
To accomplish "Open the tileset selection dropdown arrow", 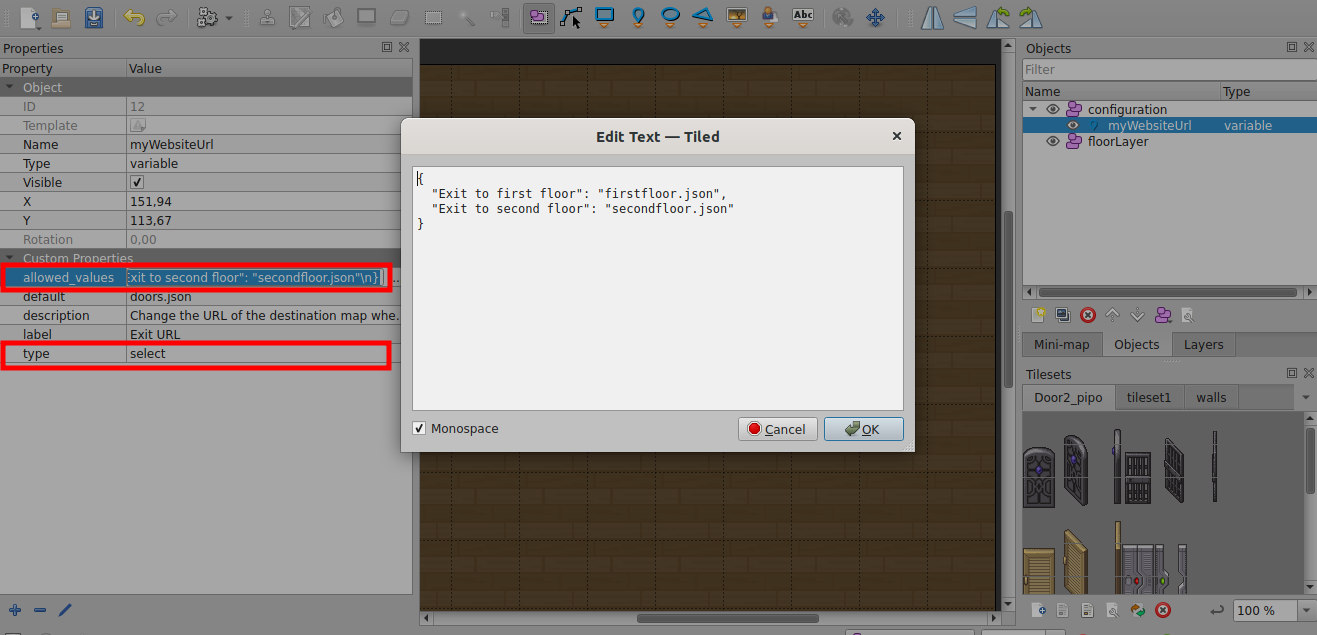I will (1306, 397).
